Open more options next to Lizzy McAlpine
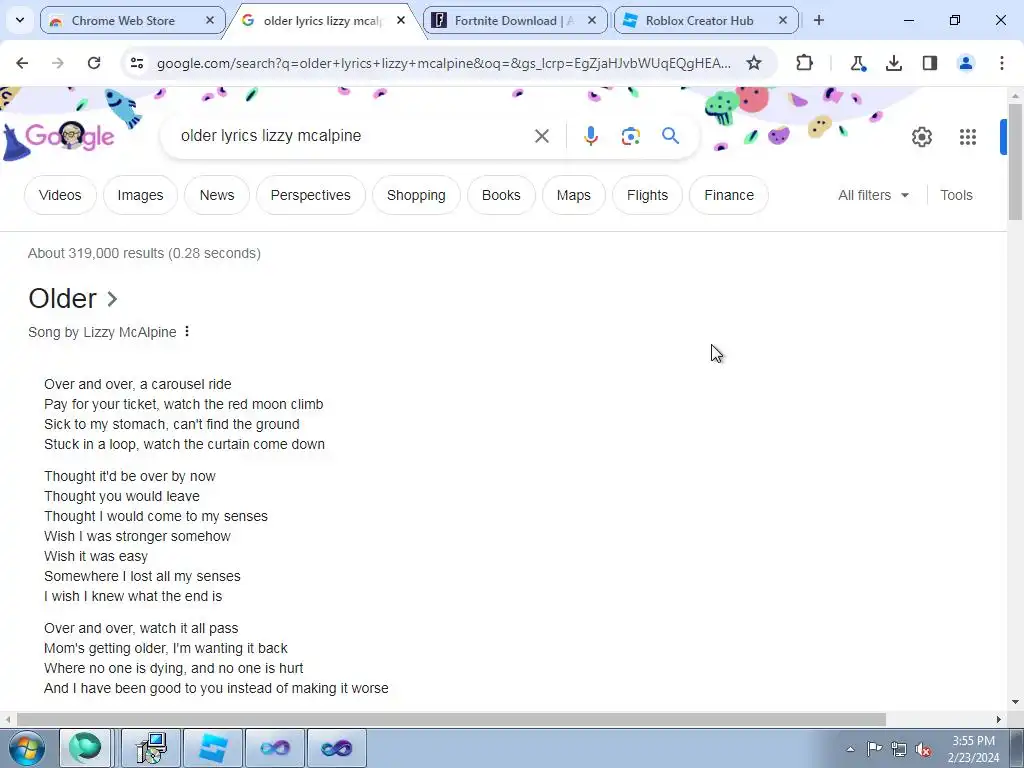The width and height of the screenshot is (1024, 768). click(187, 332)
